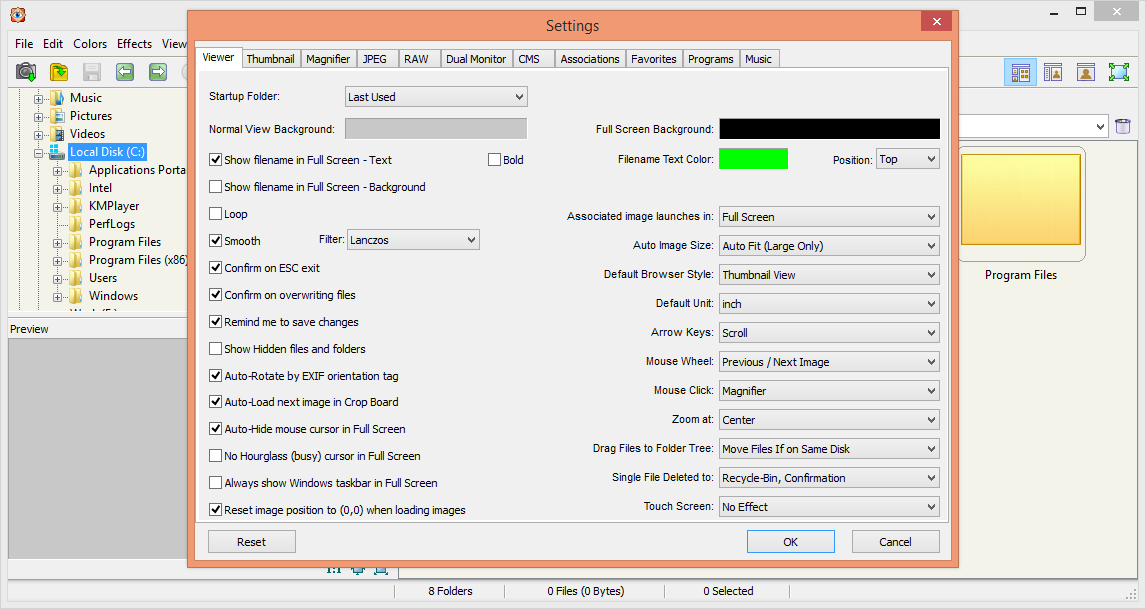Open the JPEG settings tab

375,59
